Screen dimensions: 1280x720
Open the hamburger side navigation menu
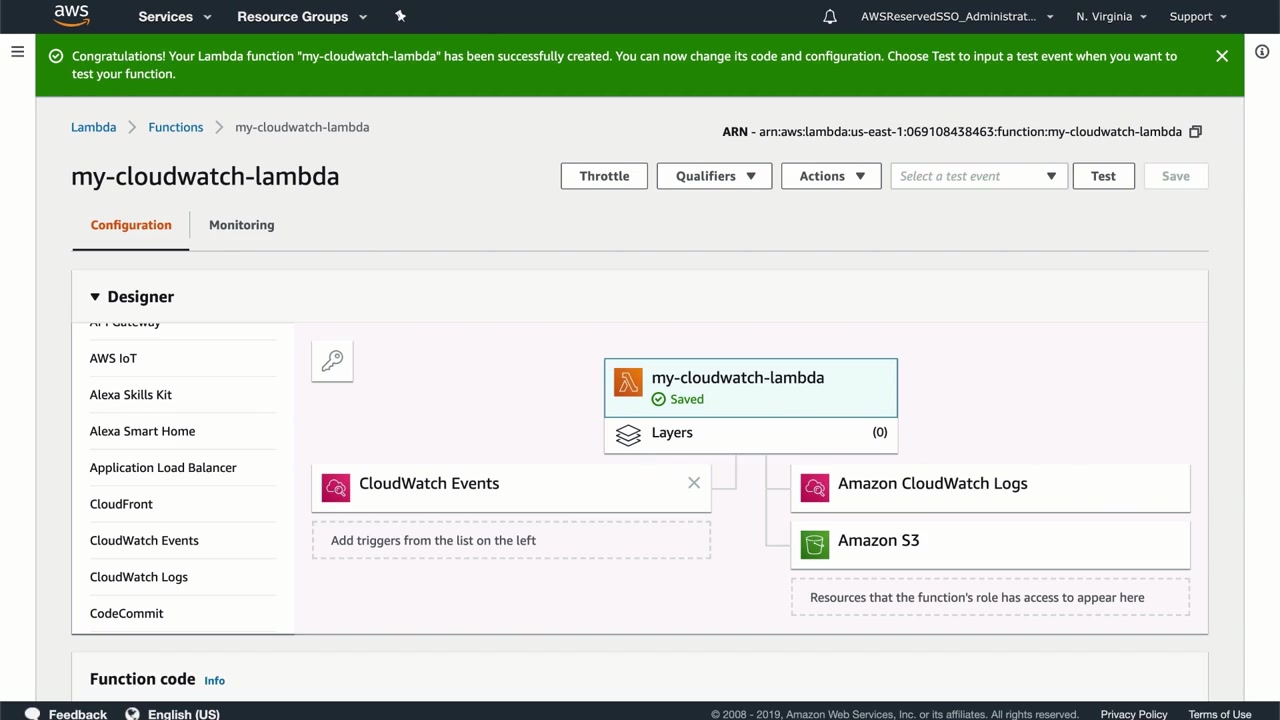tap(17, 51)
